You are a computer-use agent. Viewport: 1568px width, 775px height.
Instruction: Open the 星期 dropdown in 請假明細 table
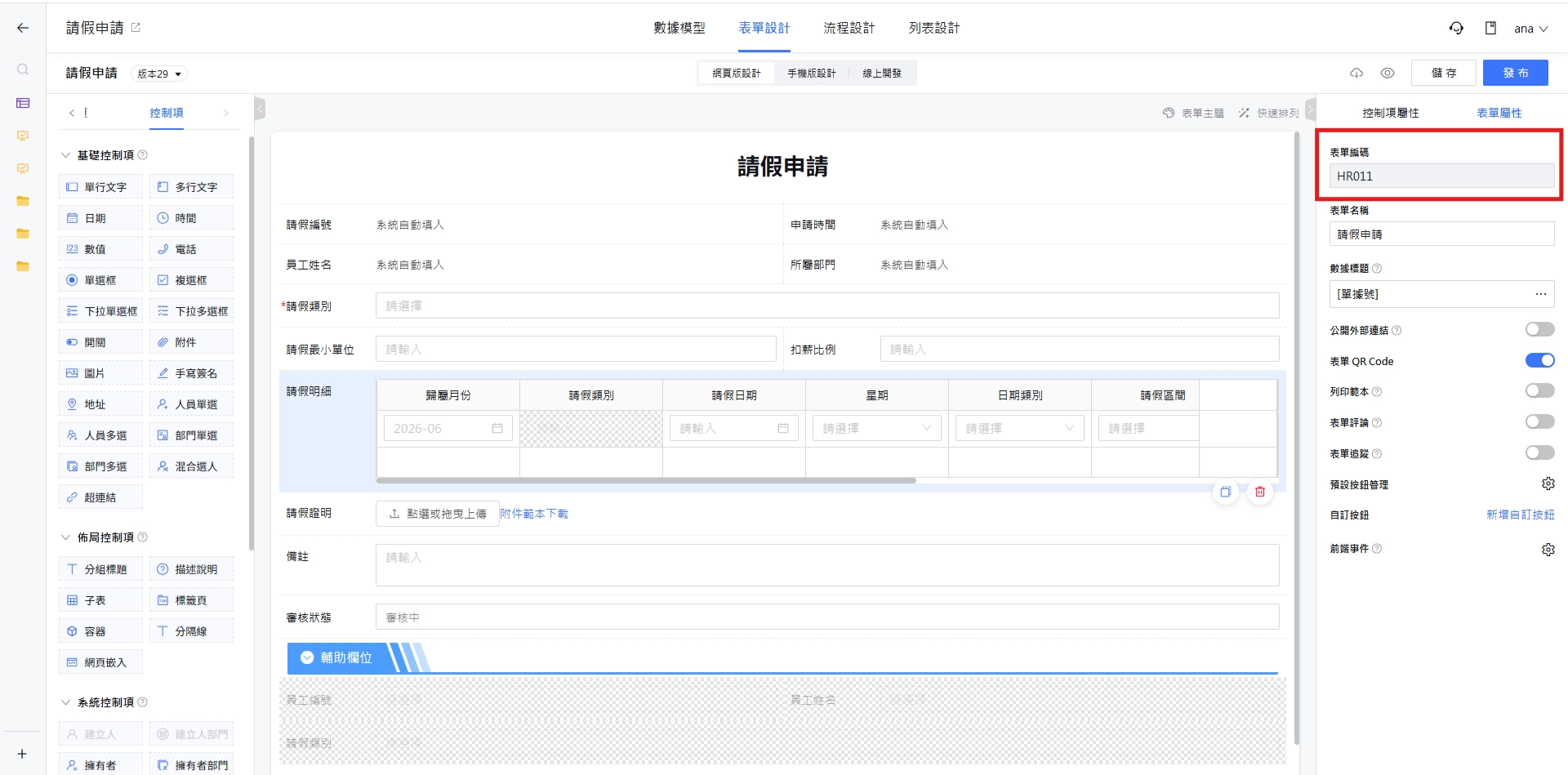tap(877, 428)
